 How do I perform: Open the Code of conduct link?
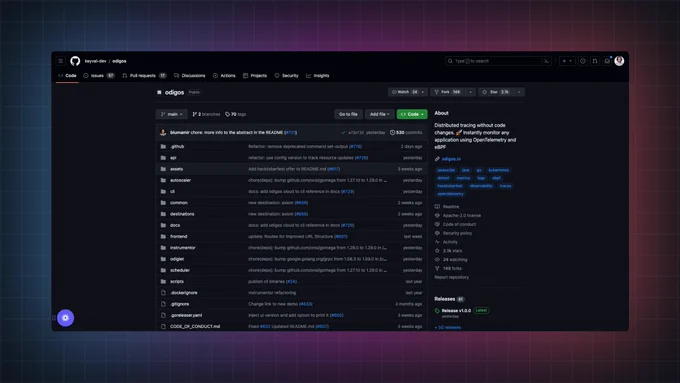[x=459, y=224]
